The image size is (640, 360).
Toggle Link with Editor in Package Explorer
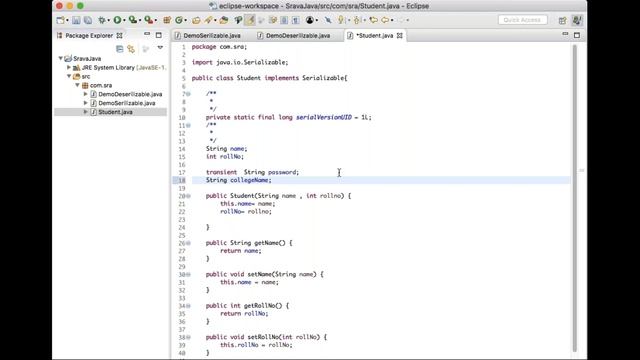coord(131,49)
